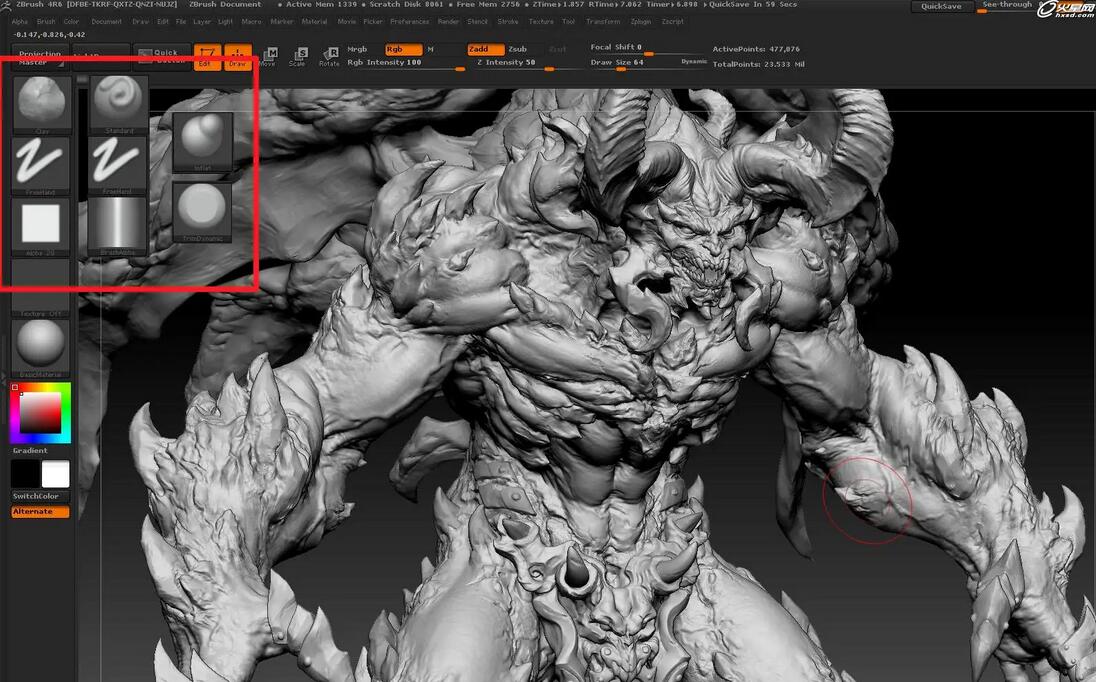Open the Marker menu

click(282, 22)
